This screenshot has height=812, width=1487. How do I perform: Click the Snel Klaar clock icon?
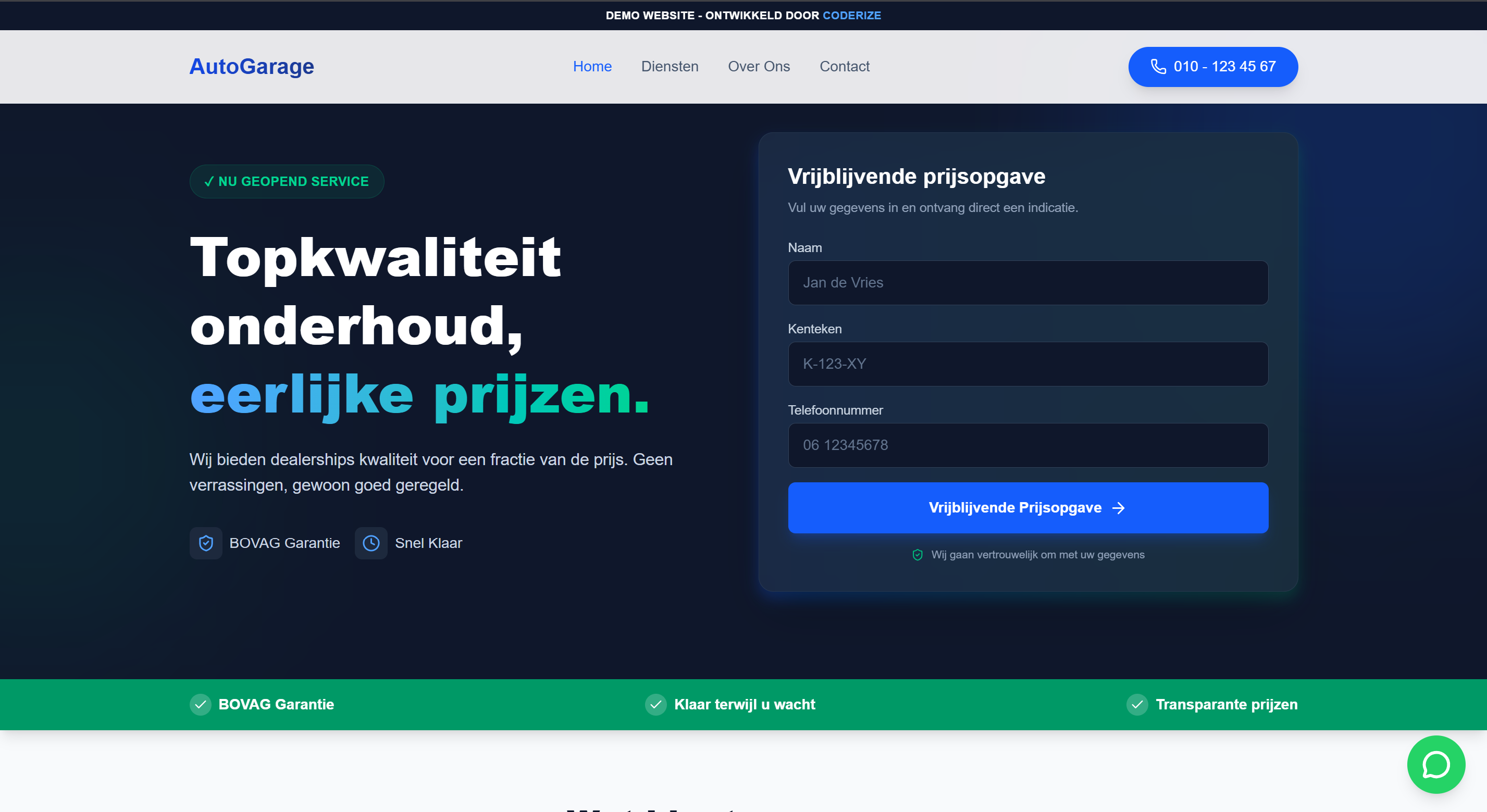370,543
